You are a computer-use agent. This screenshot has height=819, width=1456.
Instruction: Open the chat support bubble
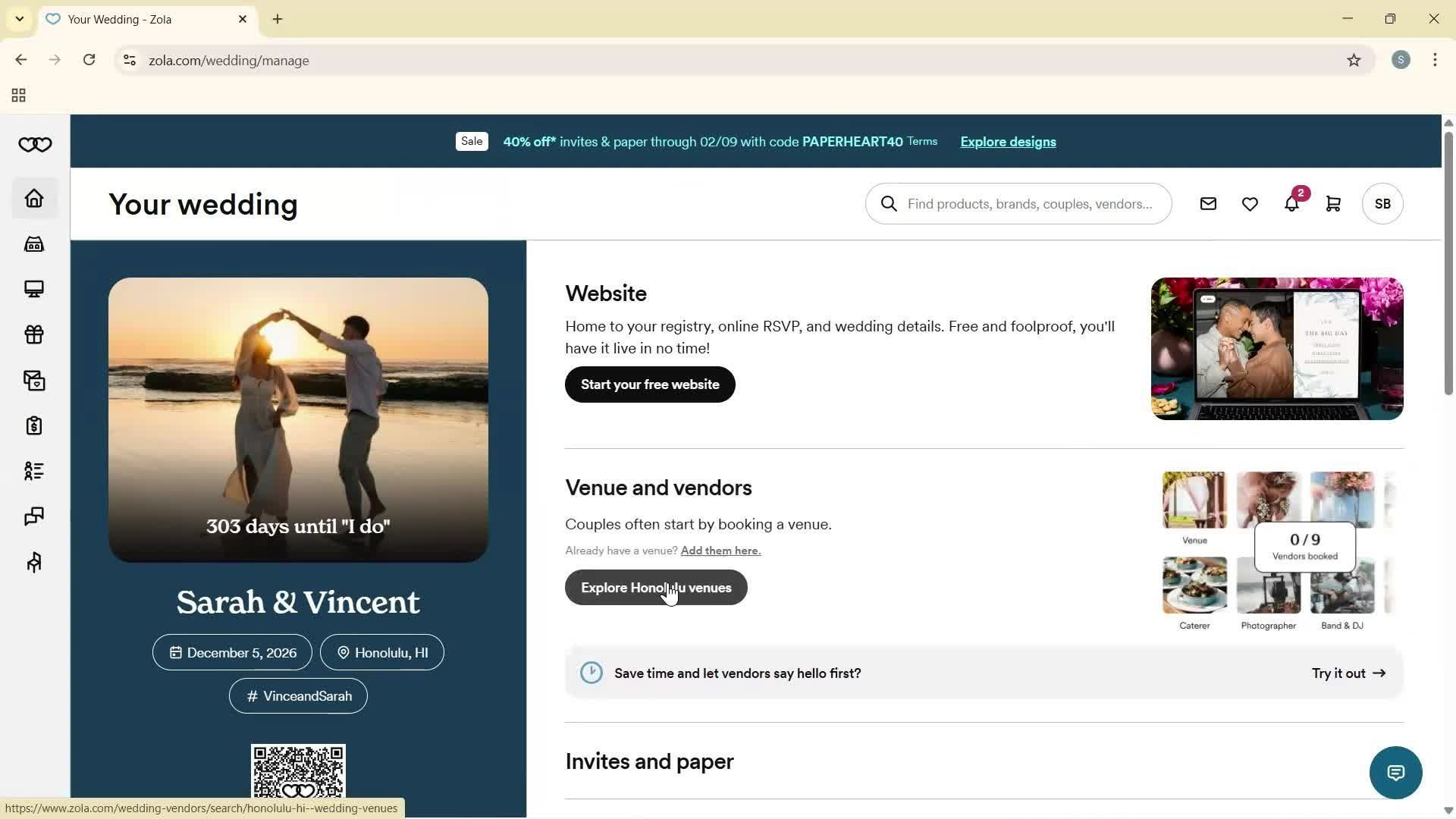(x=1395, y=773)
